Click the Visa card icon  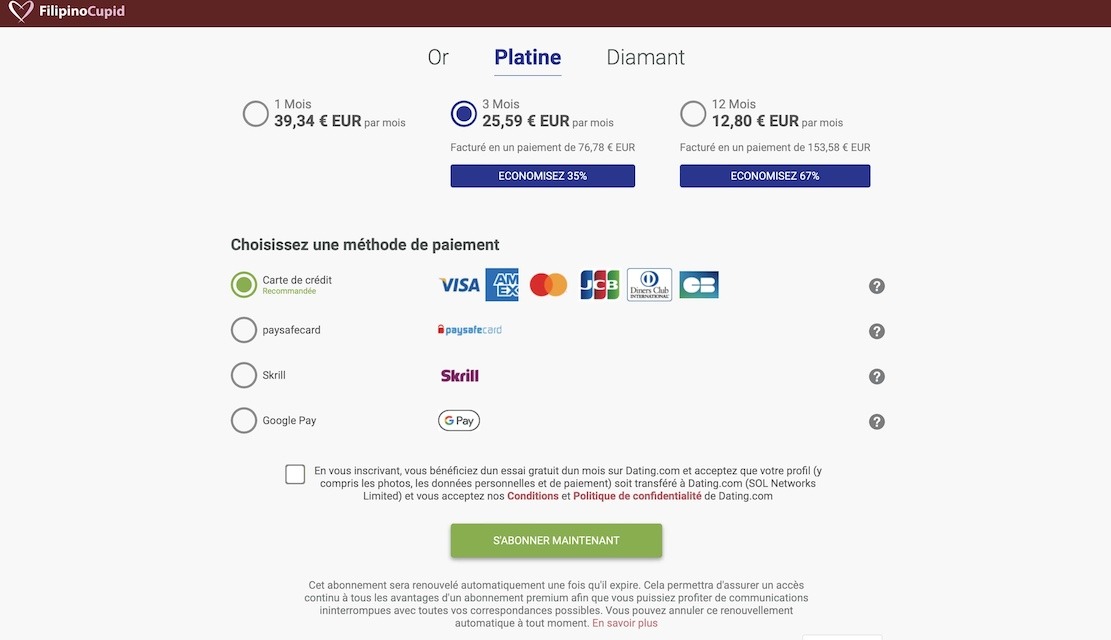coord(460,285)
